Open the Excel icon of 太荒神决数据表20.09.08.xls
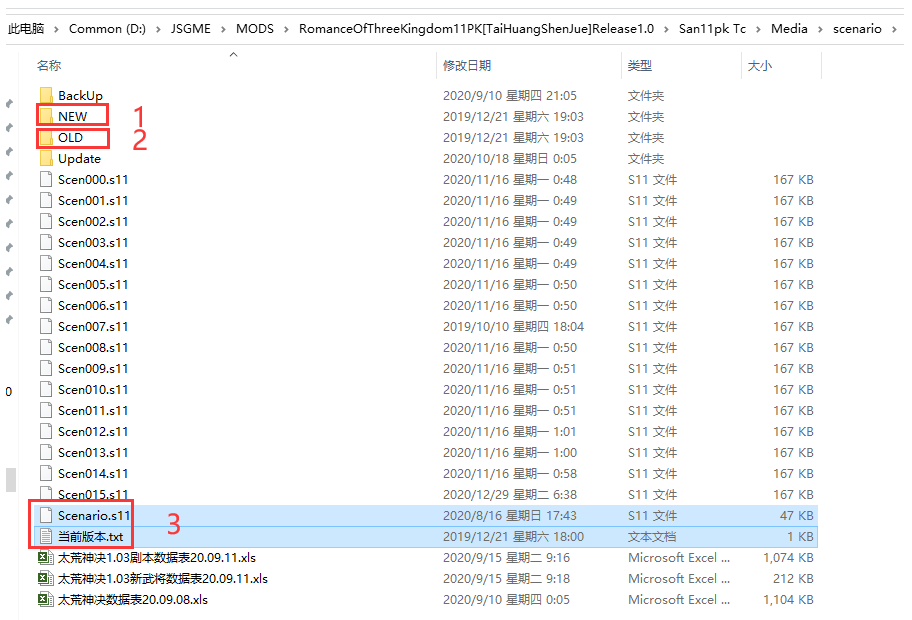Image resolution: width=912 pixels, height=620 pixels. 45,599
